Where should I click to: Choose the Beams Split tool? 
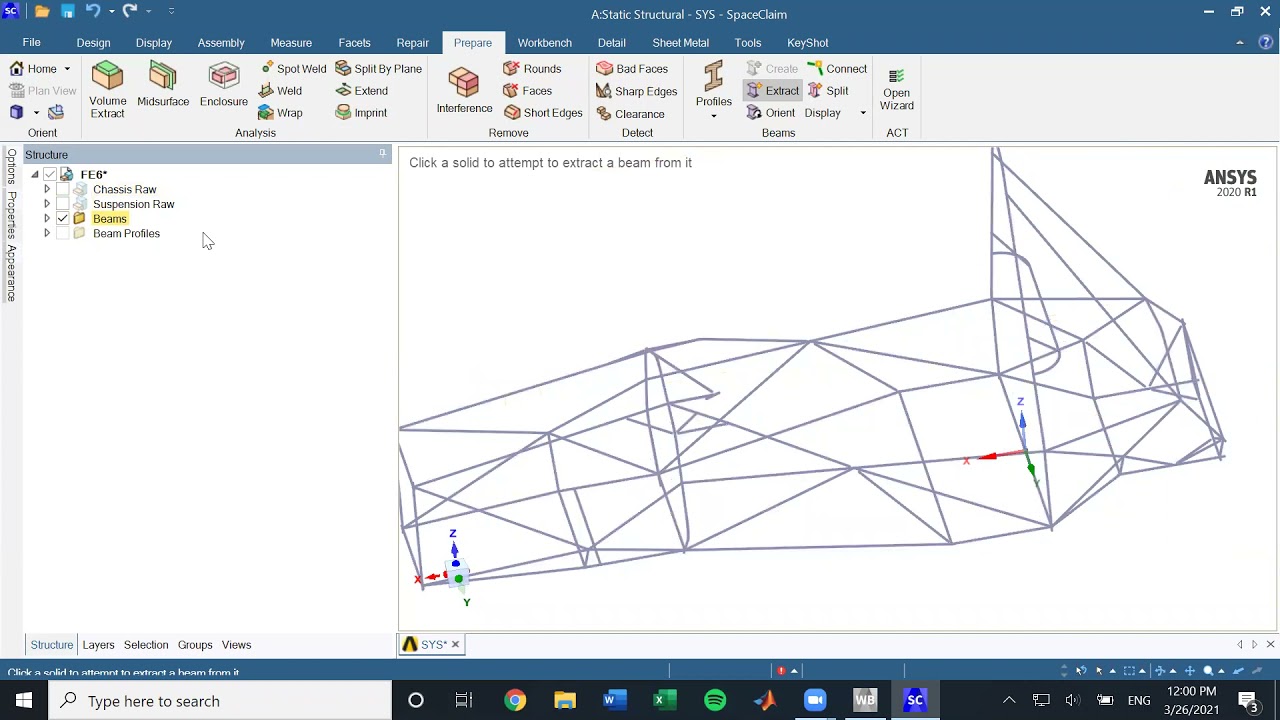pyautogui.click(x=828, y=91)
